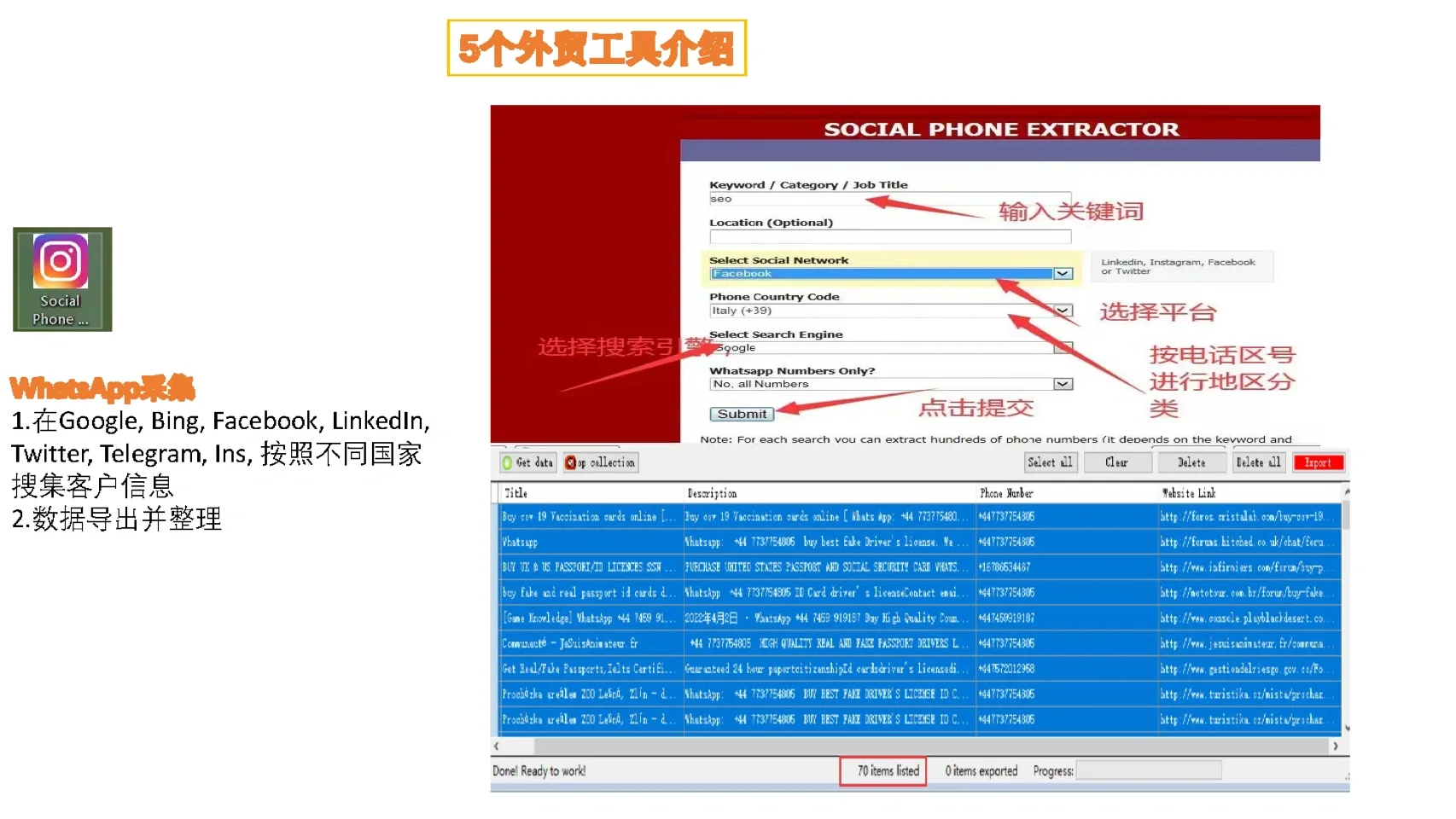Click the console.playblackdesert website link cell
1456x819 pixels.
[1249, 618]
